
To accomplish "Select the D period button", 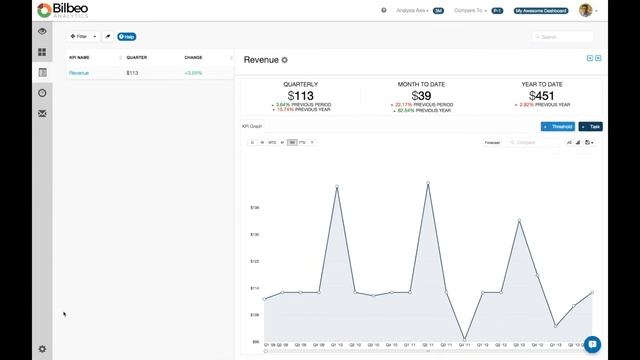I will coord(252,142).
